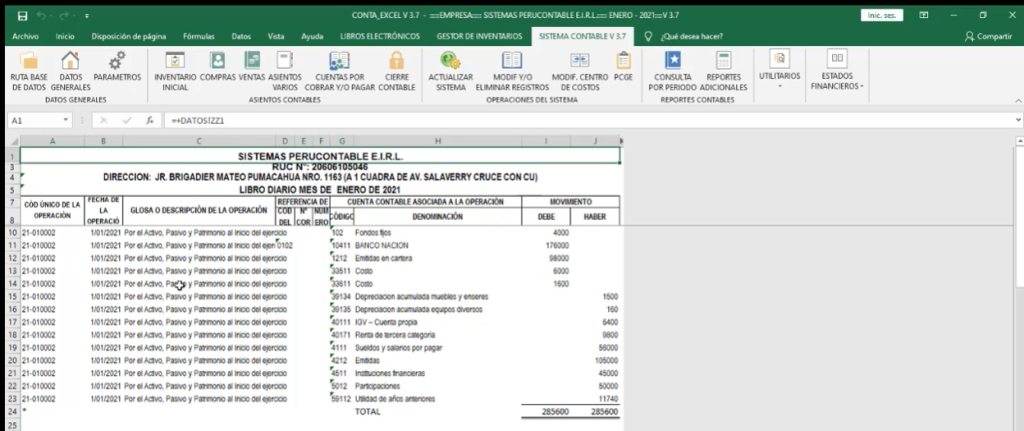Open Consulta por Periodo report
Viewport: 1024px width, 431px height.
(673, 71)
